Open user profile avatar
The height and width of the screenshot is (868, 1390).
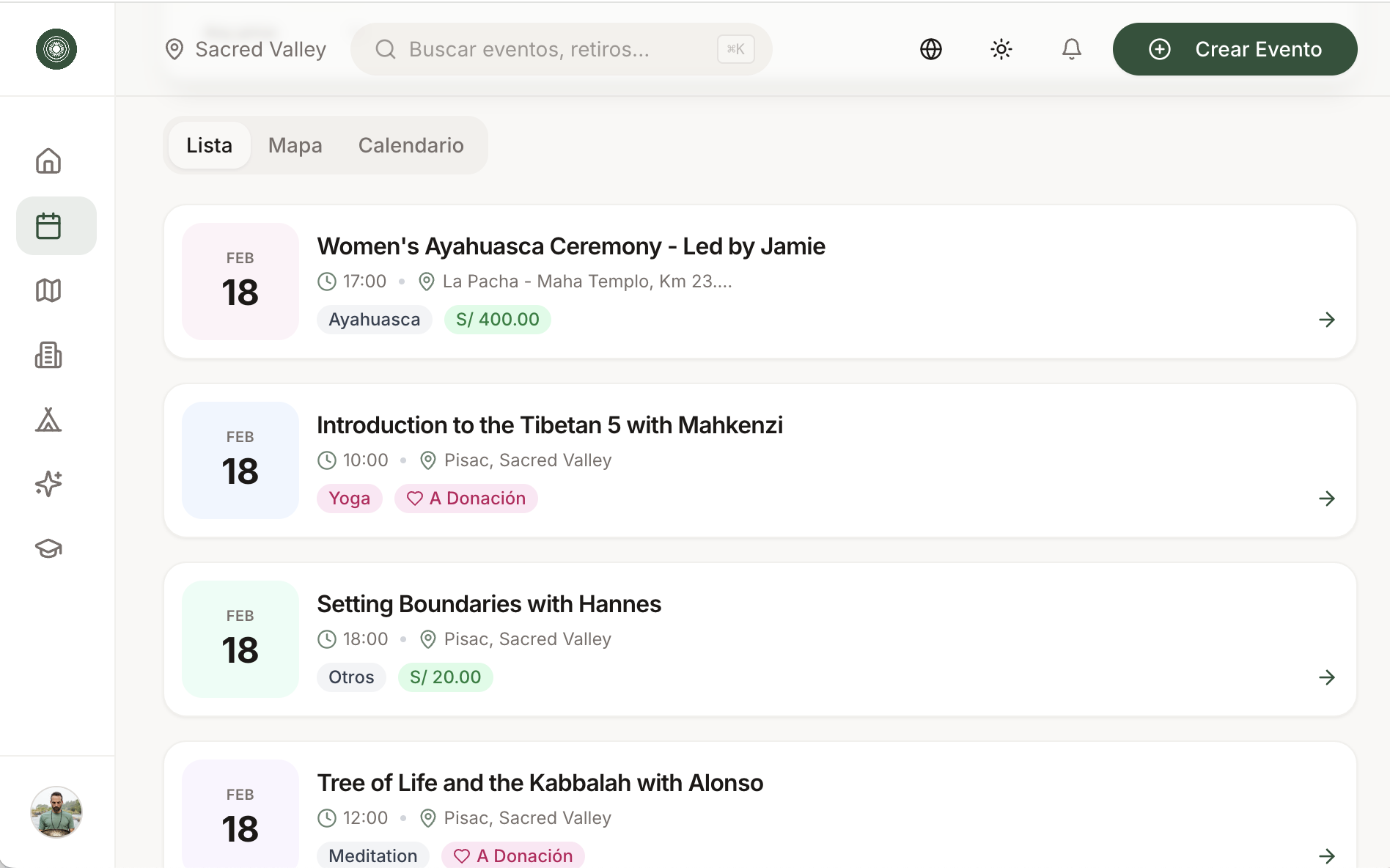56,812
